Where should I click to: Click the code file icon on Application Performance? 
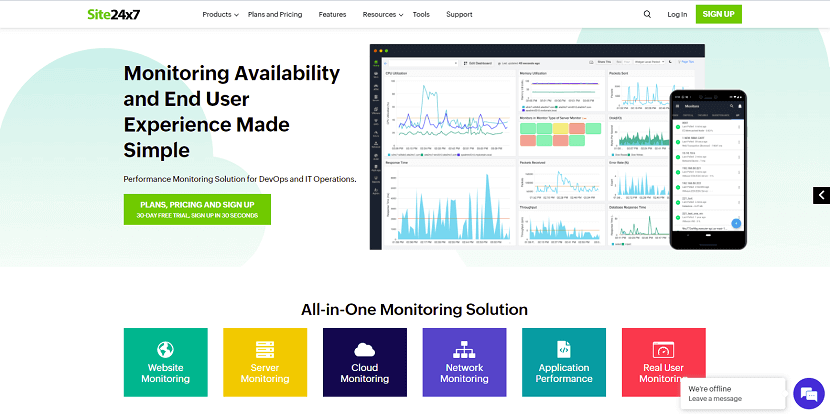pyautogui.click(x=564, y=349)
